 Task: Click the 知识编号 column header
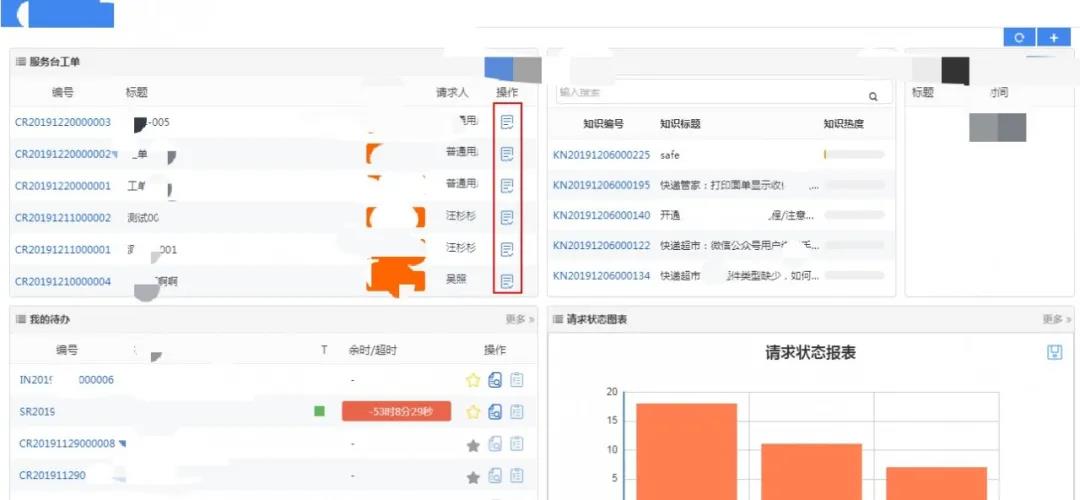603,124
